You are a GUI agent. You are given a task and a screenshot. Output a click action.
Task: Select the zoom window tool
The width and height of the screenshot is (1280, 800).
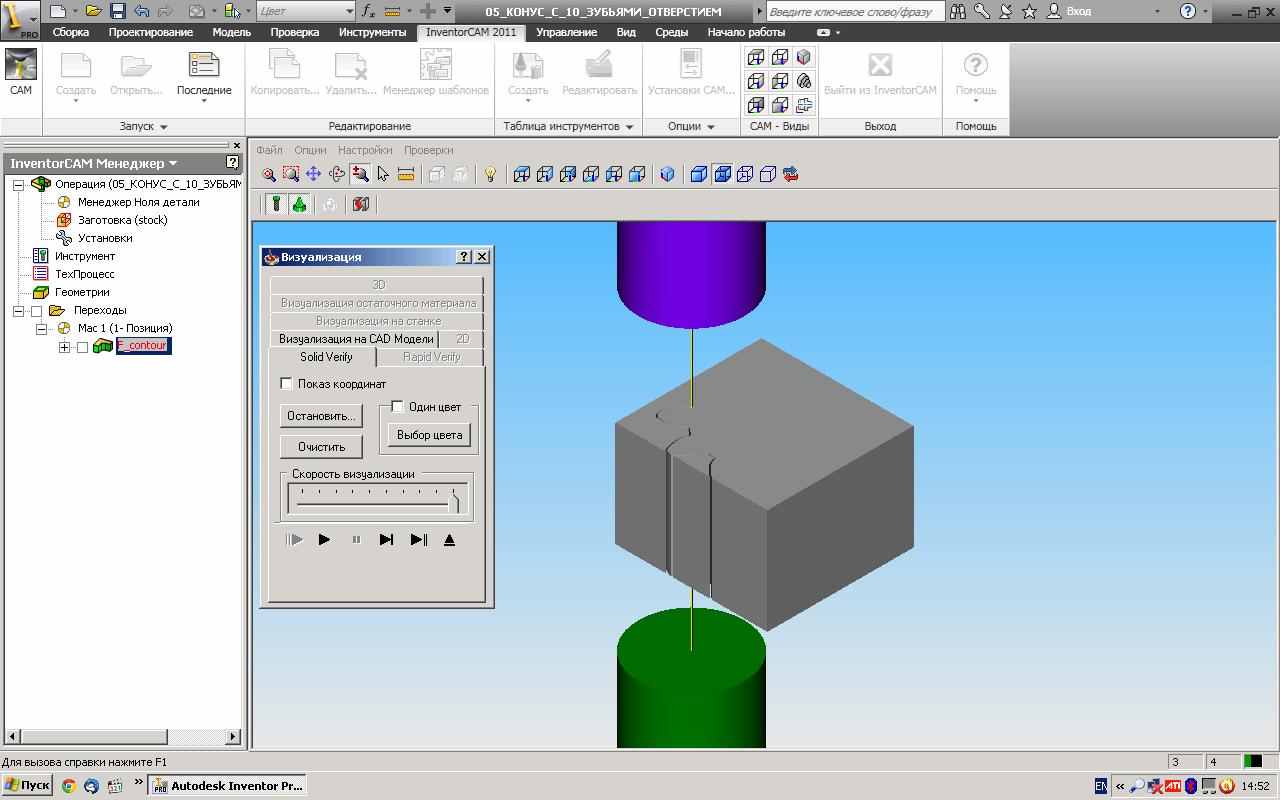click(291, 174)
